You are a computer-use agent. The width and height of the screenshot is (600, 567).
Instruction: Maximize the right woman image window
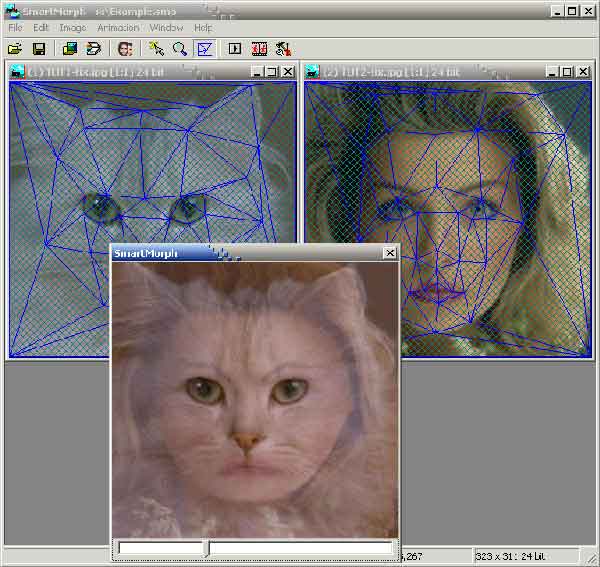click(567, 72)
